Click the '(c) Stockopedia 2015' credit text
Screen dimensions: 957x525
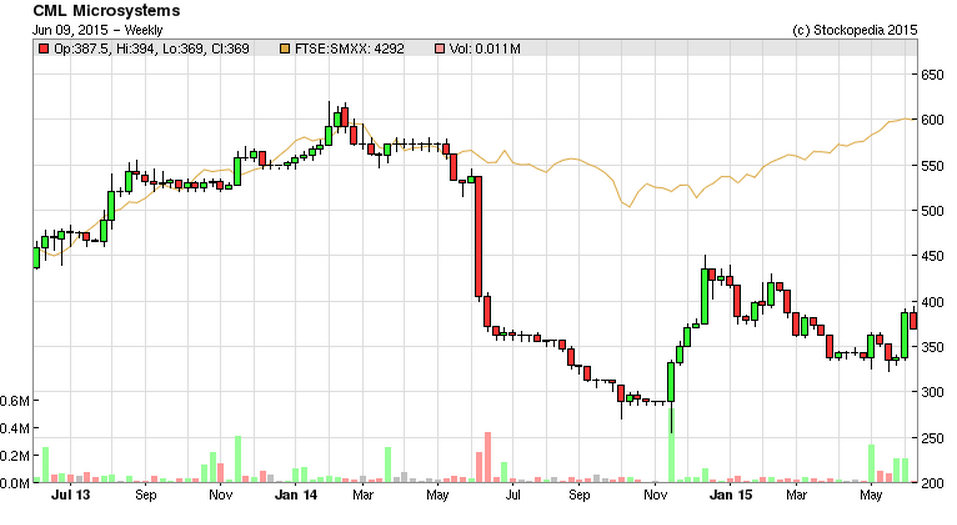tap(854, 30)
